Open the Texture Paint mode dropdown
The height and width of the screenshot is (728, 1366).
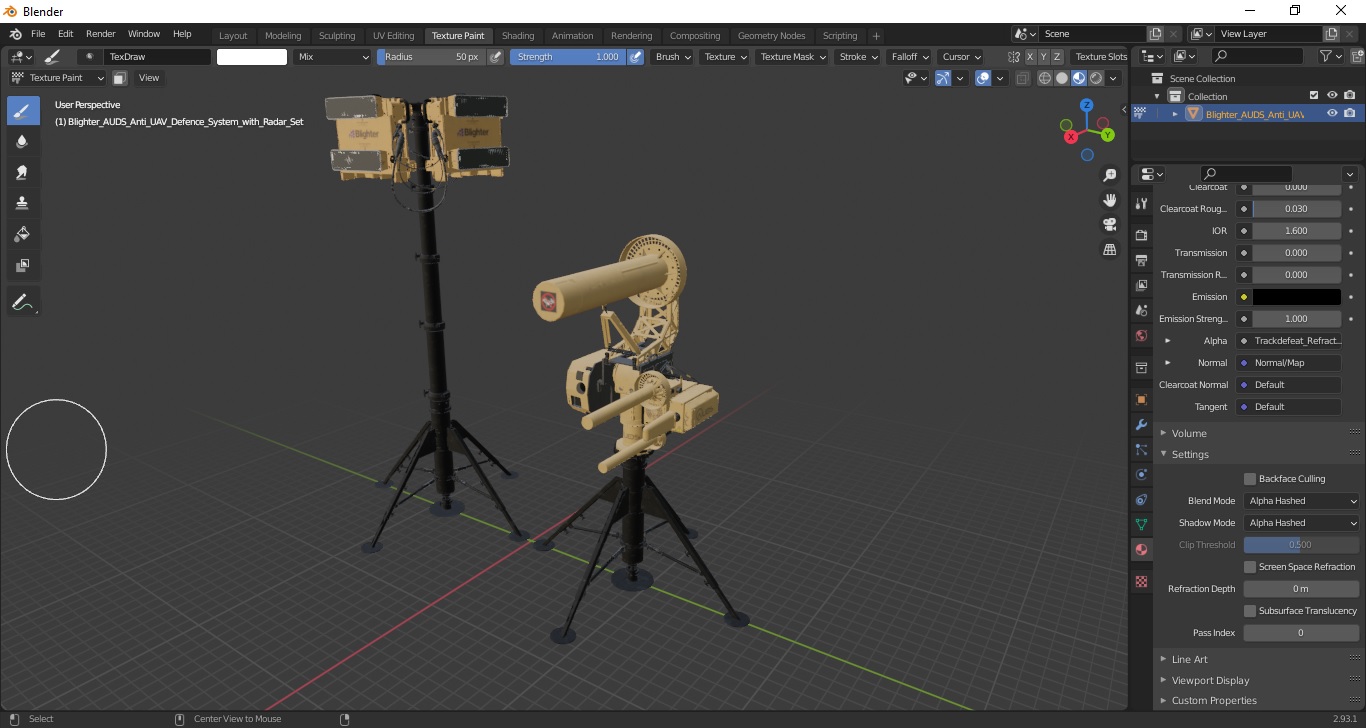58,78
